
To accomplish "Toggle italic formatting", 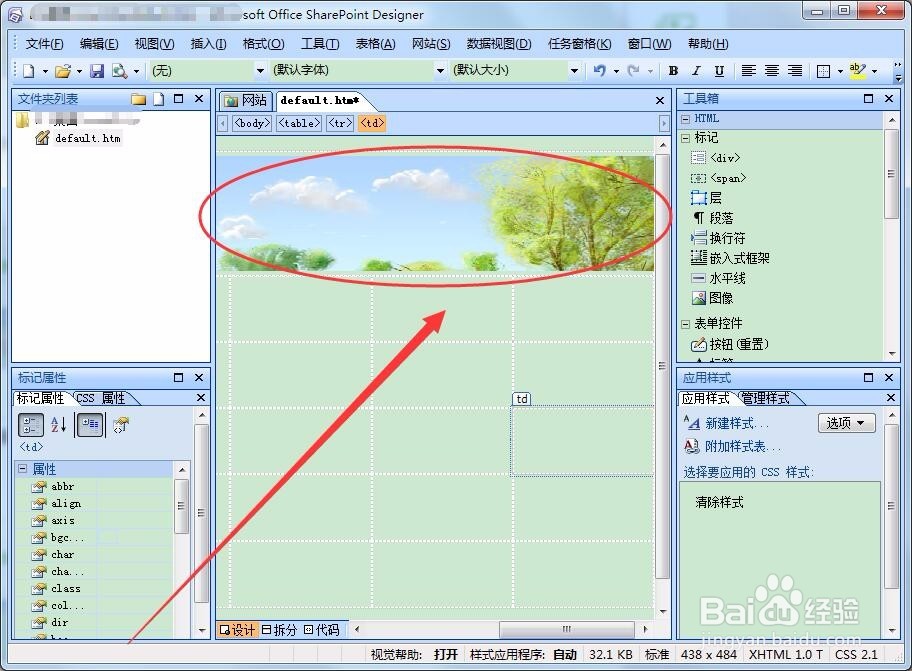I will point(696,71).
